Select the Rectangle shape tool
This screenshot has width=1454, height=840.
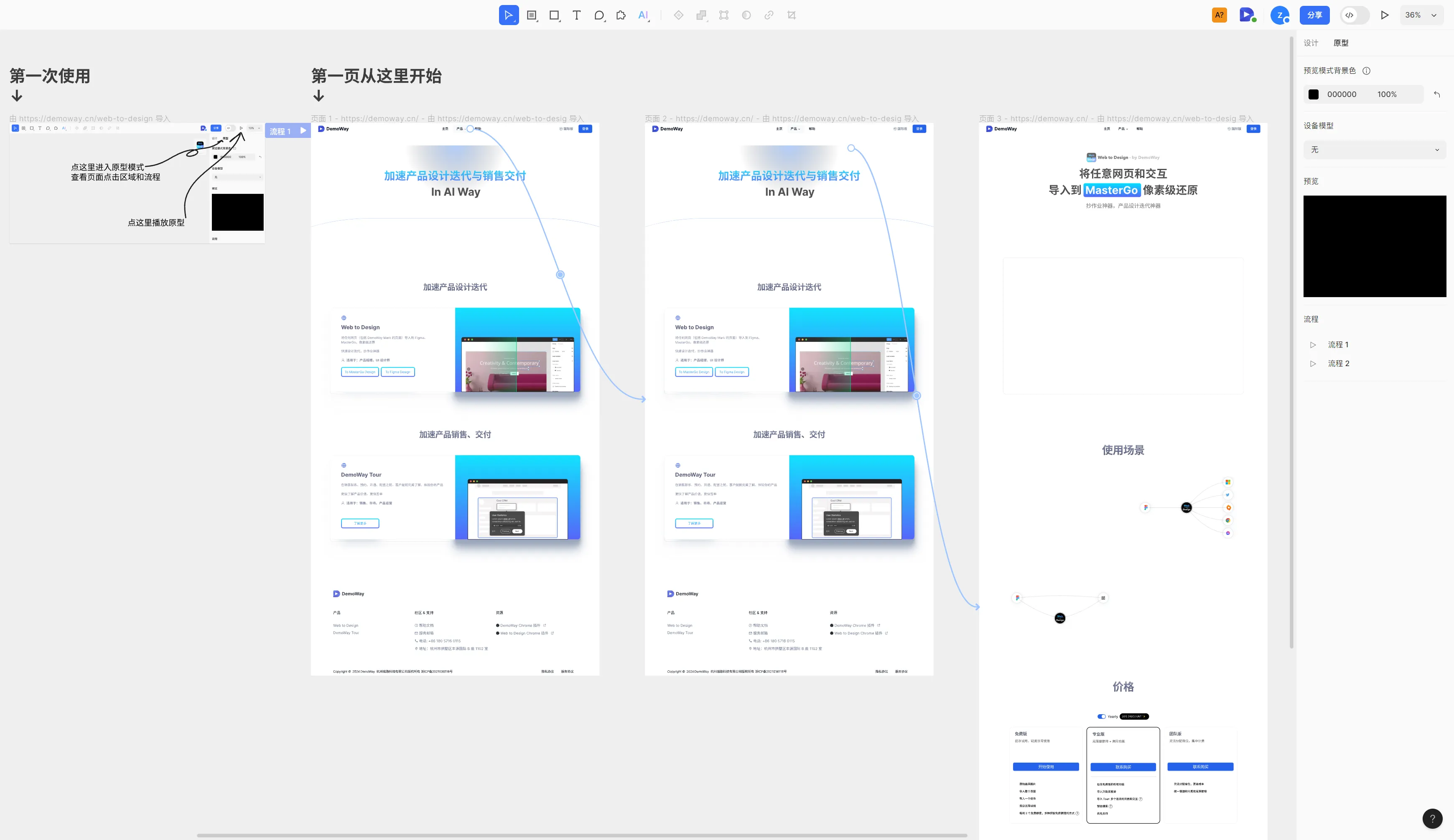click(x=554, y=15)
